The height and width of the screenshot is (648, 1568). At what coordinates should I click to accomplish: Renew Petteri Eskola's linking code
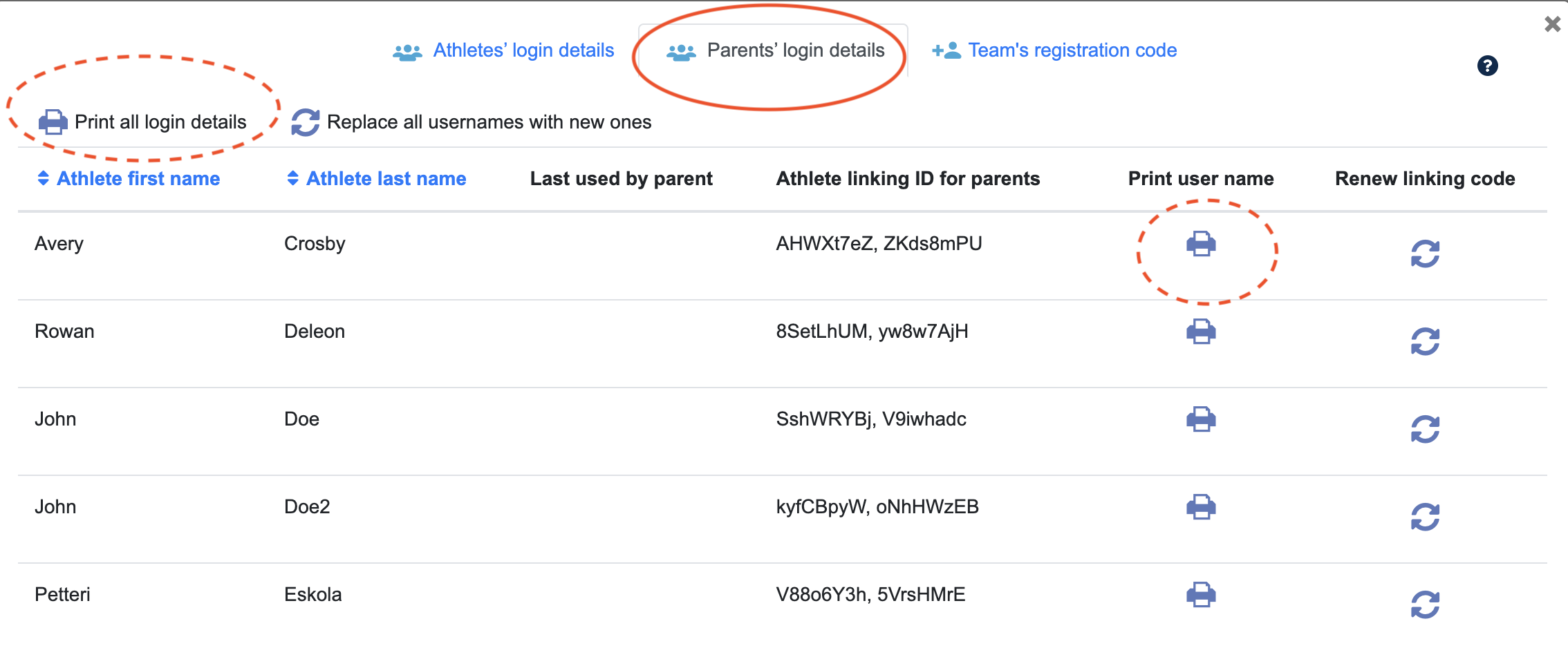click(1425, 604)
